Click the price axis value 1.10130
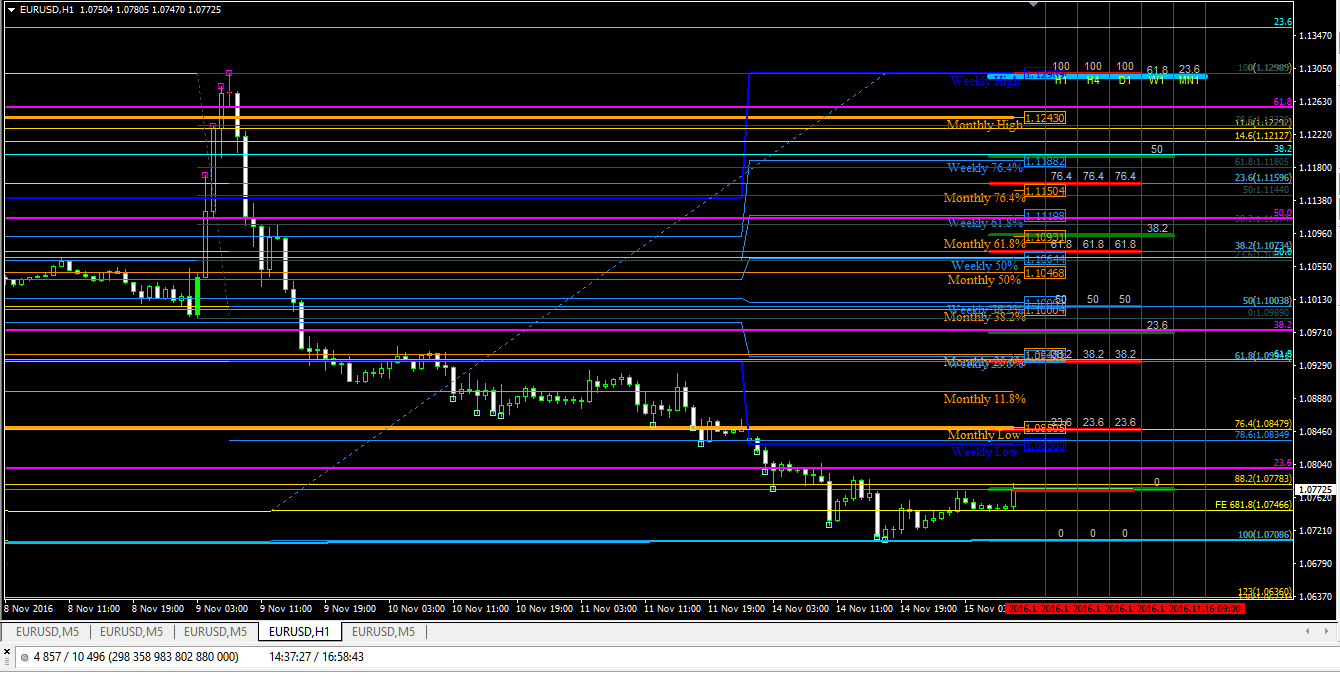The image size is (1340, 673). 1316,300
